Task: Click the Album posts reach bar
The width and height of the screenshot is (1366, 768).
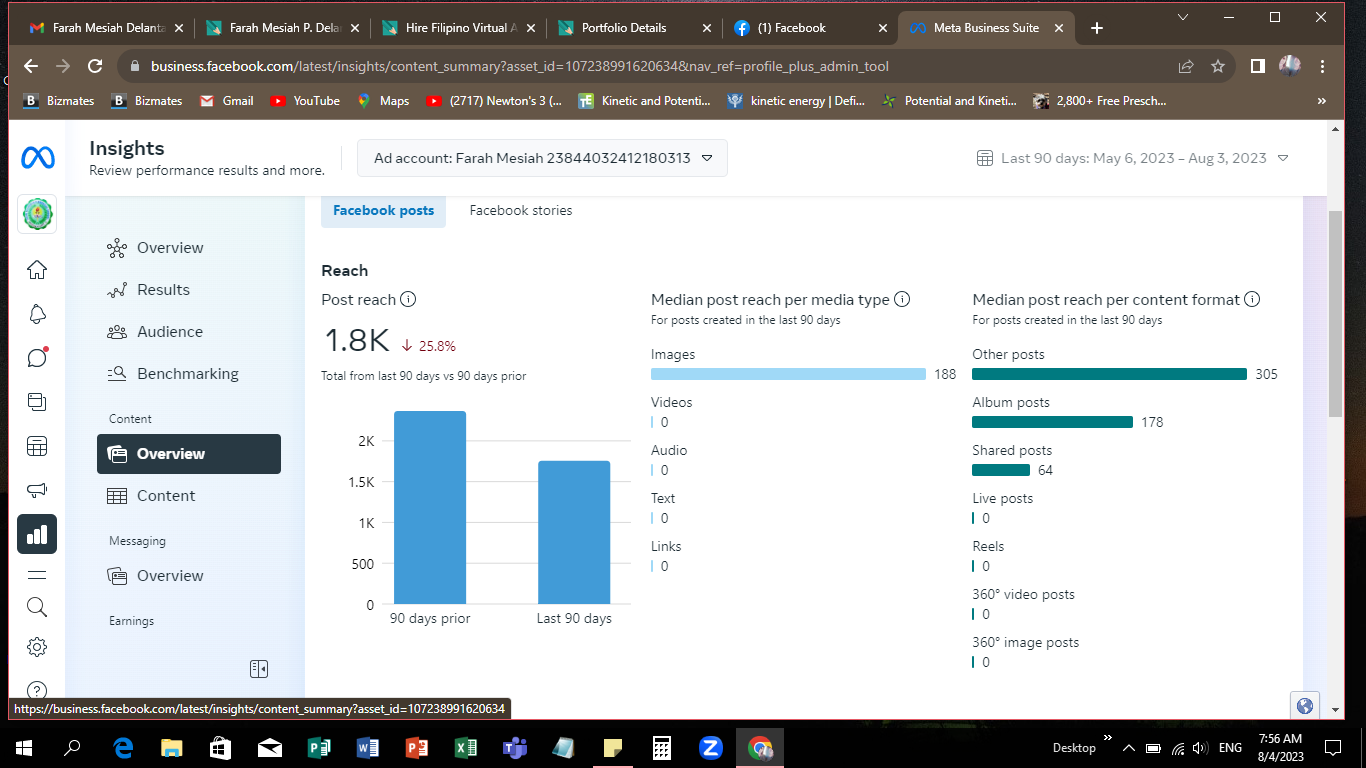Action: (x=1052, y=422)
